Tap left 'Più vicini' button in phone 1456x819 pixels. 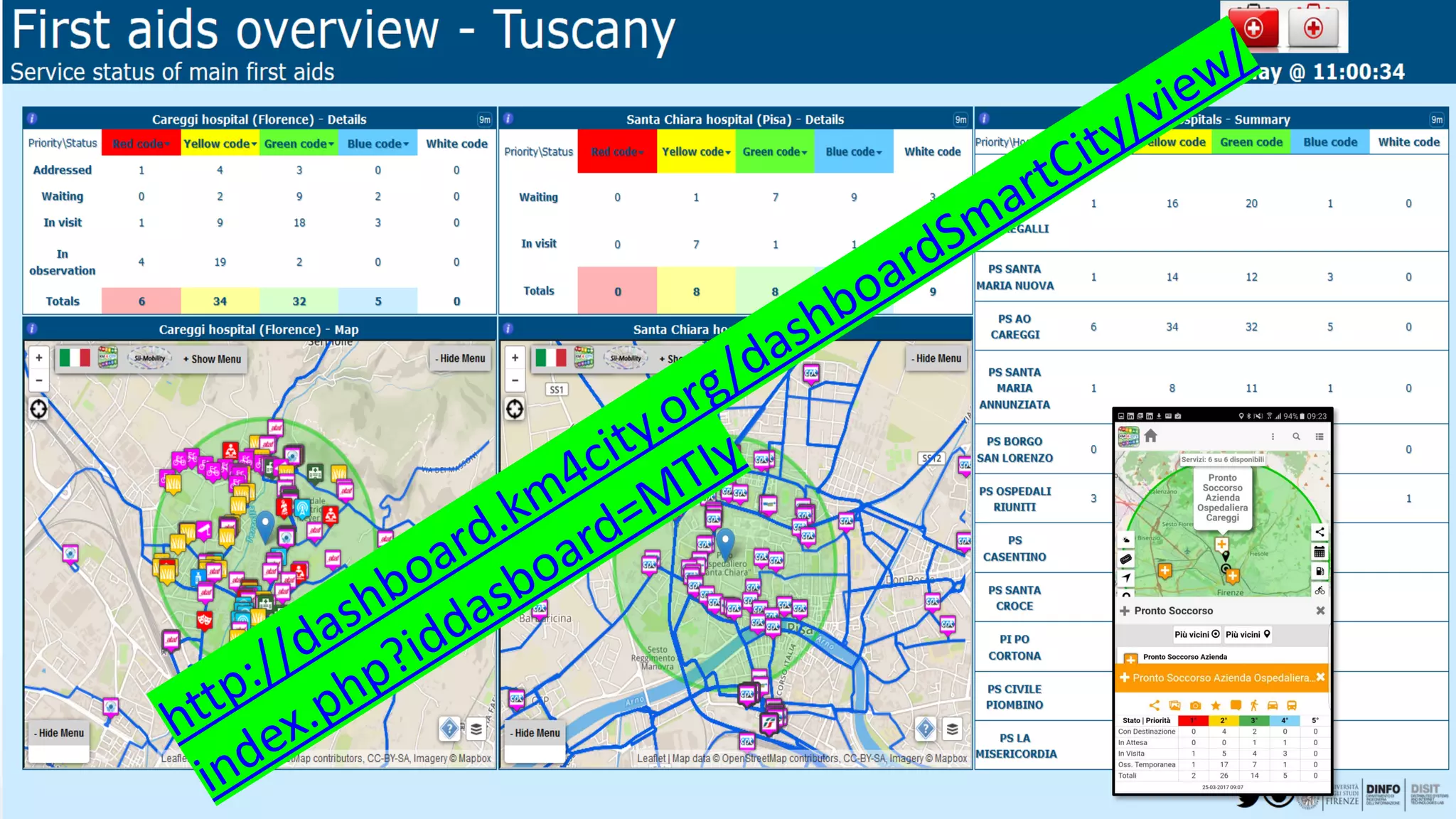tap(1197, 634)
